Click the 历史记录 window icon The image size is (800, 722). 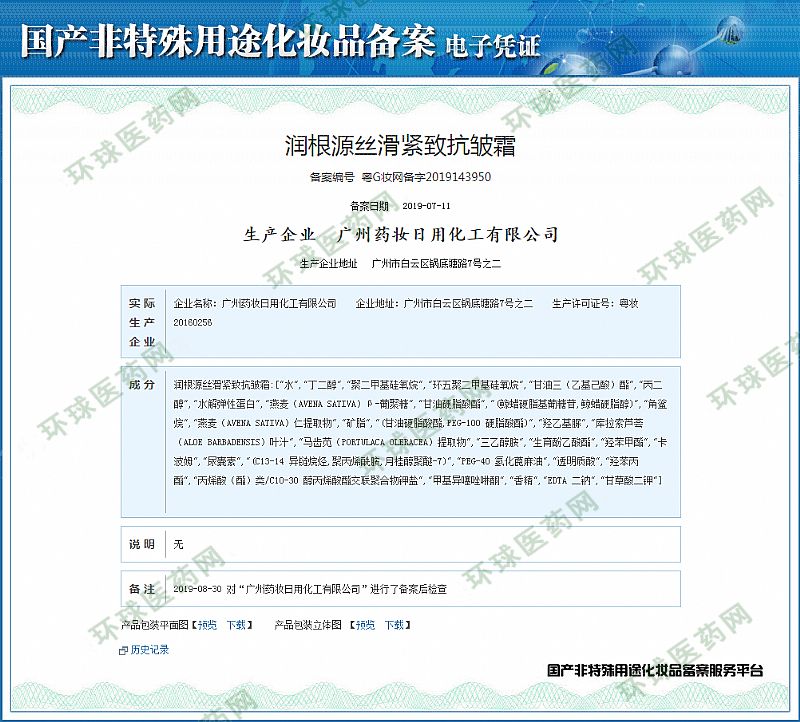(124, 650)
